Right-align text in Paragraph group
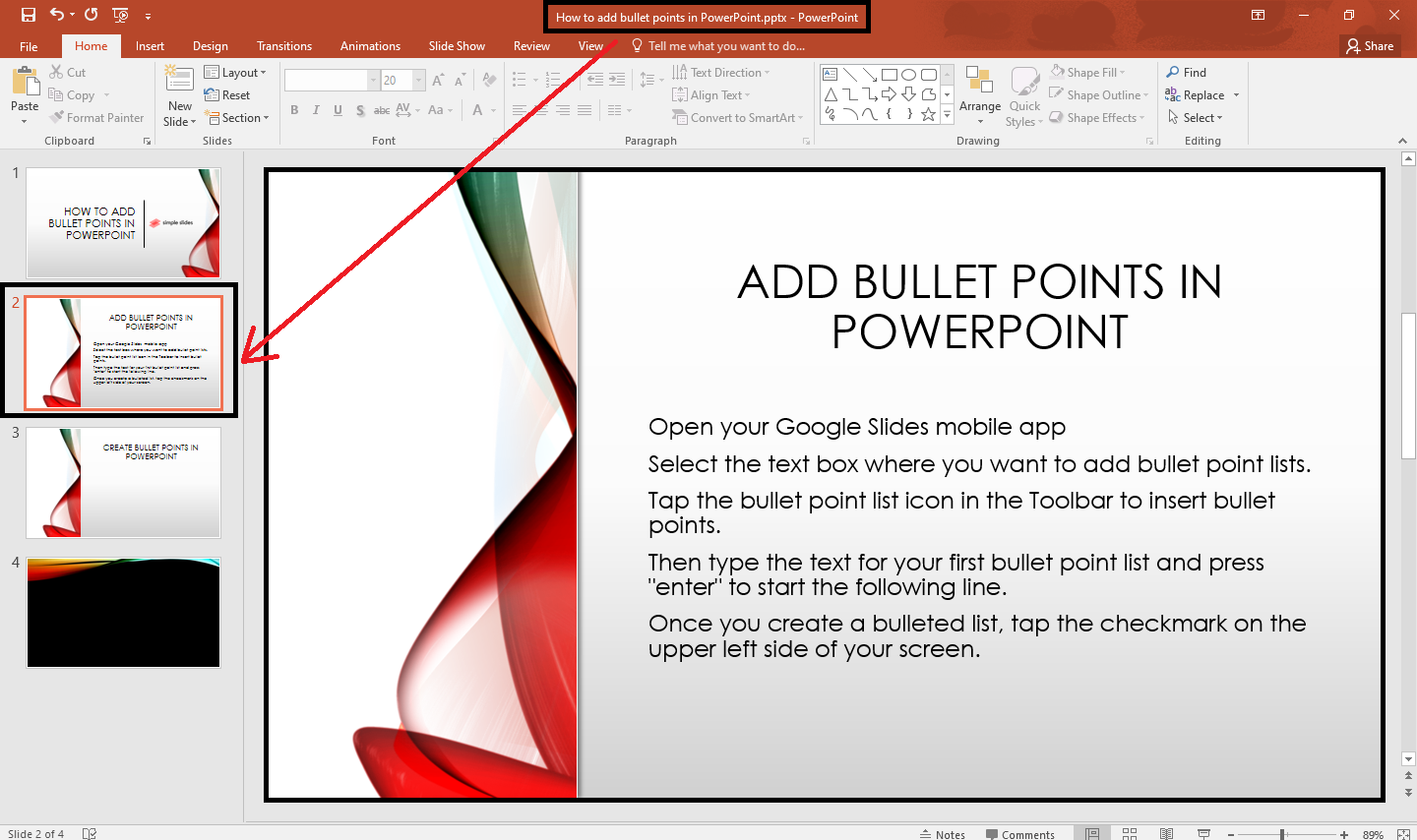Image resolution: width=1417 pixels, height=840 pixels. pos(563,110)
